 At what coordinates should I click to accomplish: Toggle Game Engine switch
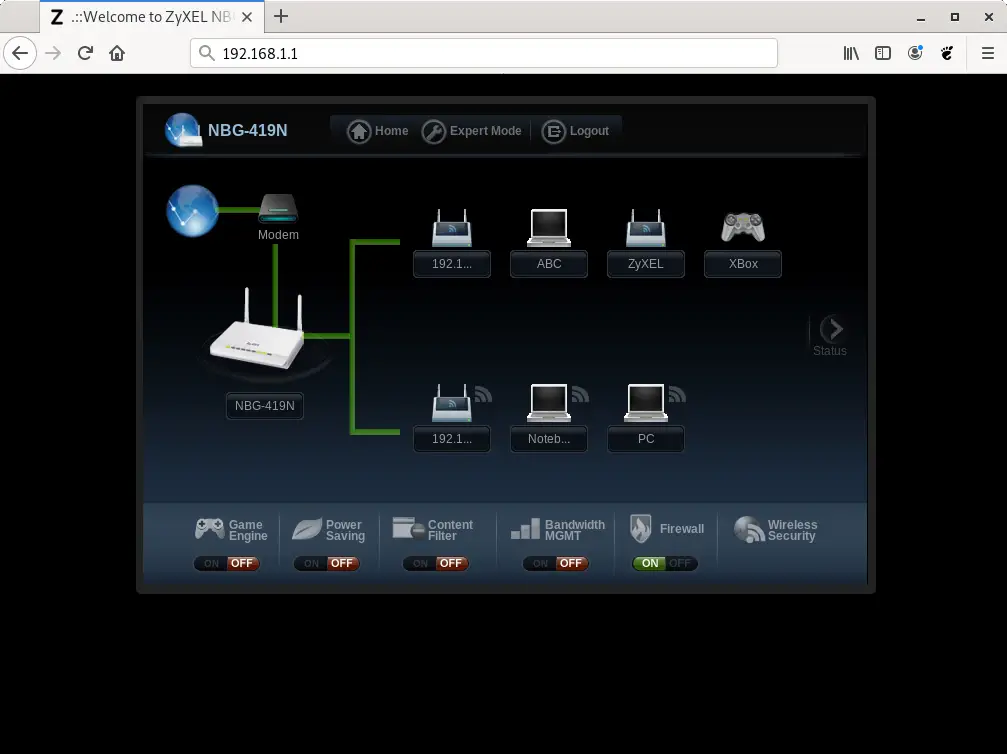[x=227, y=563]
